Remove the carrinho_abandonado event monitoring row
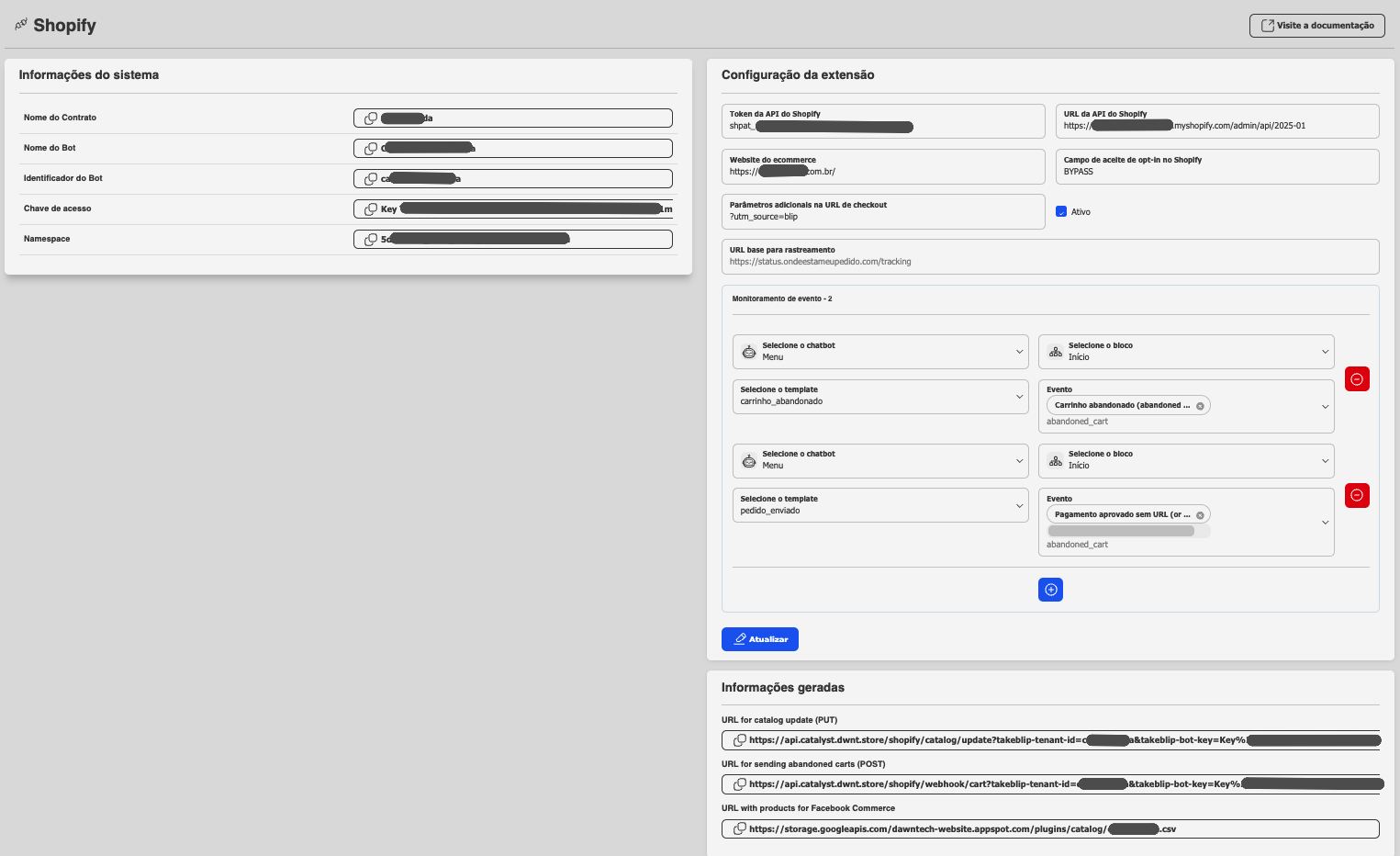The width and height of the screenshot is (1400, 856). pos(1357,379)
